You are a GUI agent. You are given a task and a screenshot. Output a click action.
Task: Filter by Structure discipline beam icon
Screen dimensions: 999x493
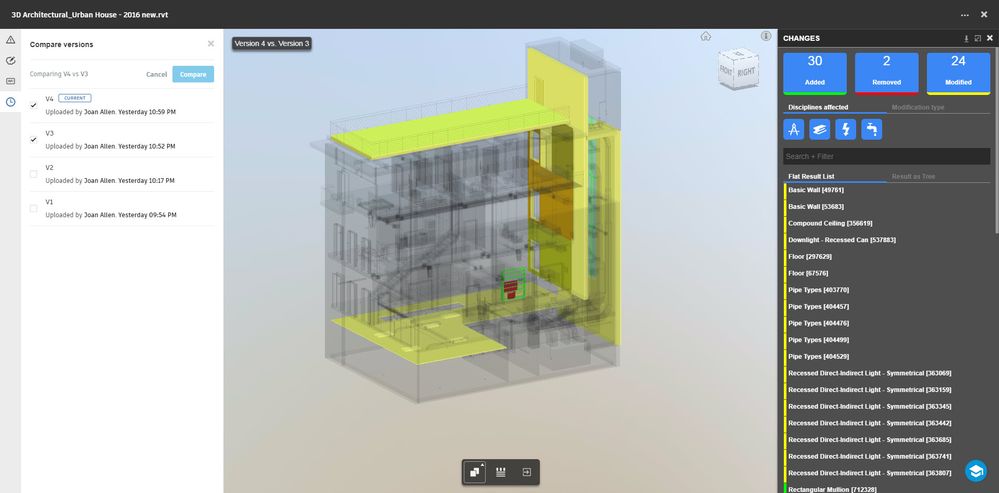coord(820,130)
